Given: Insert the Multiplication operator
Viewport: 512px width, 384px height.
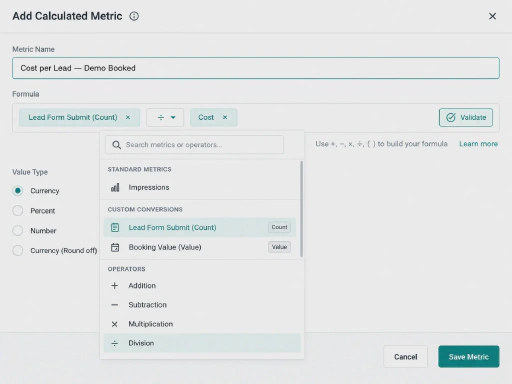Looking at the screenshot, I should click(x=202, y=324).
